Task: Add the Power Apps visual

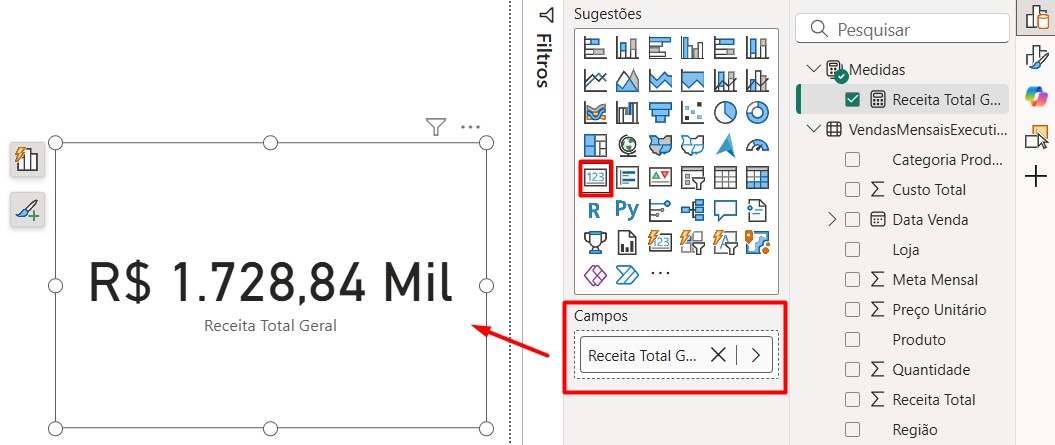Action: click(595, 275)
